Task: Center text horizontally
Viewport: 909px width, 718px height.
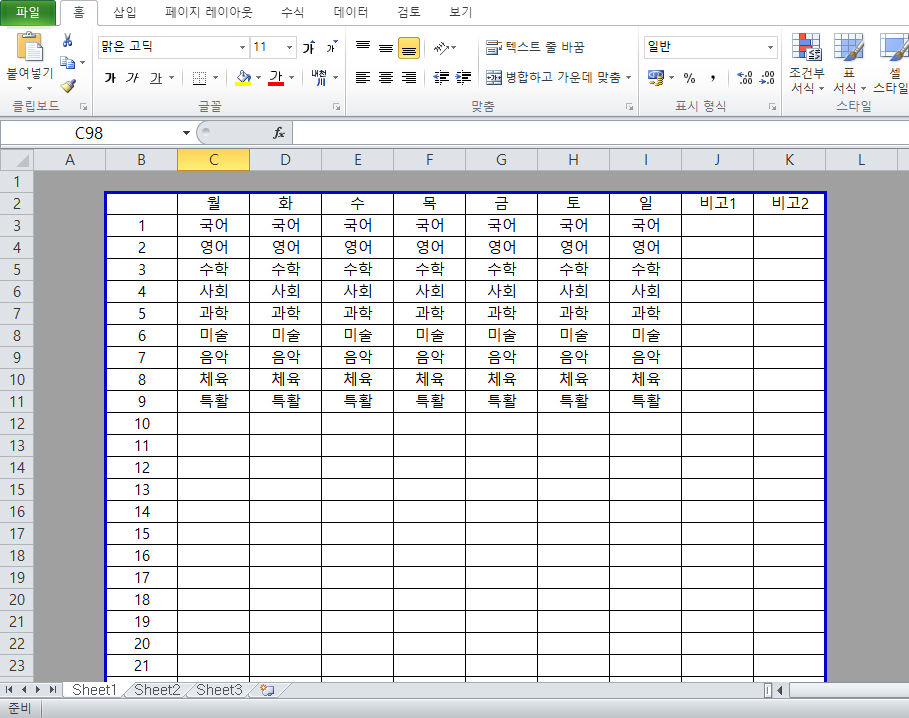Action: 386,78
